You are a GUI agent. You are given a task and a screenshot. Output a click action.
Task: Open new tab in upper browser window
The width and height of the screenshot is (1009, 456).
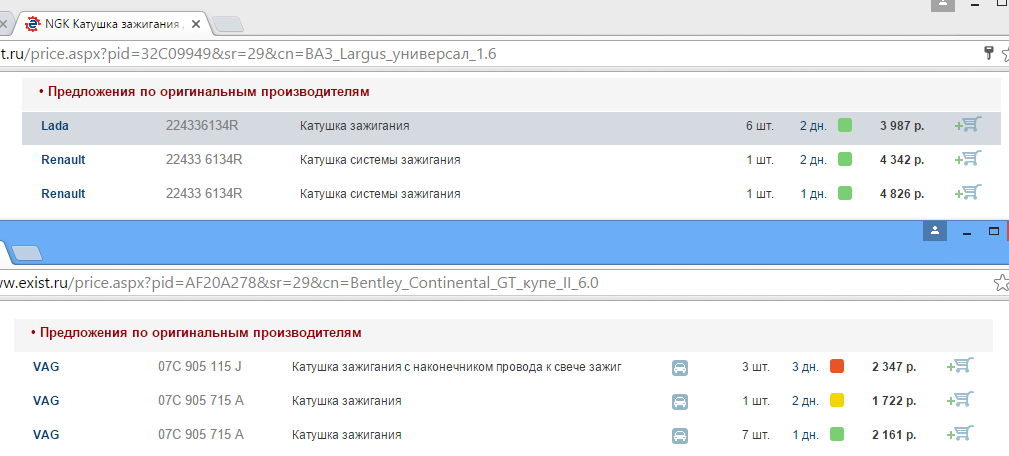[228, 24]
